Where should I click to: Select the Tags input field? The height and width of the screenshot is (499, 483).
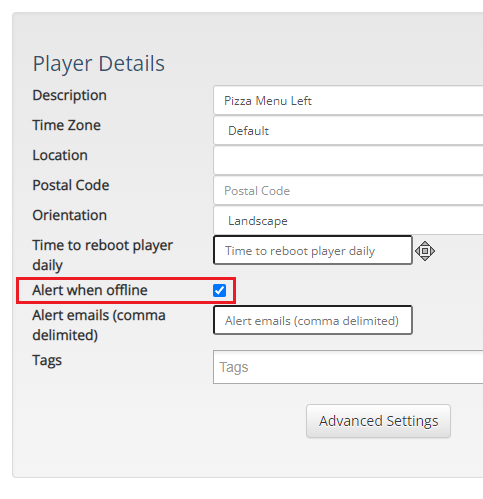point(348,367)
